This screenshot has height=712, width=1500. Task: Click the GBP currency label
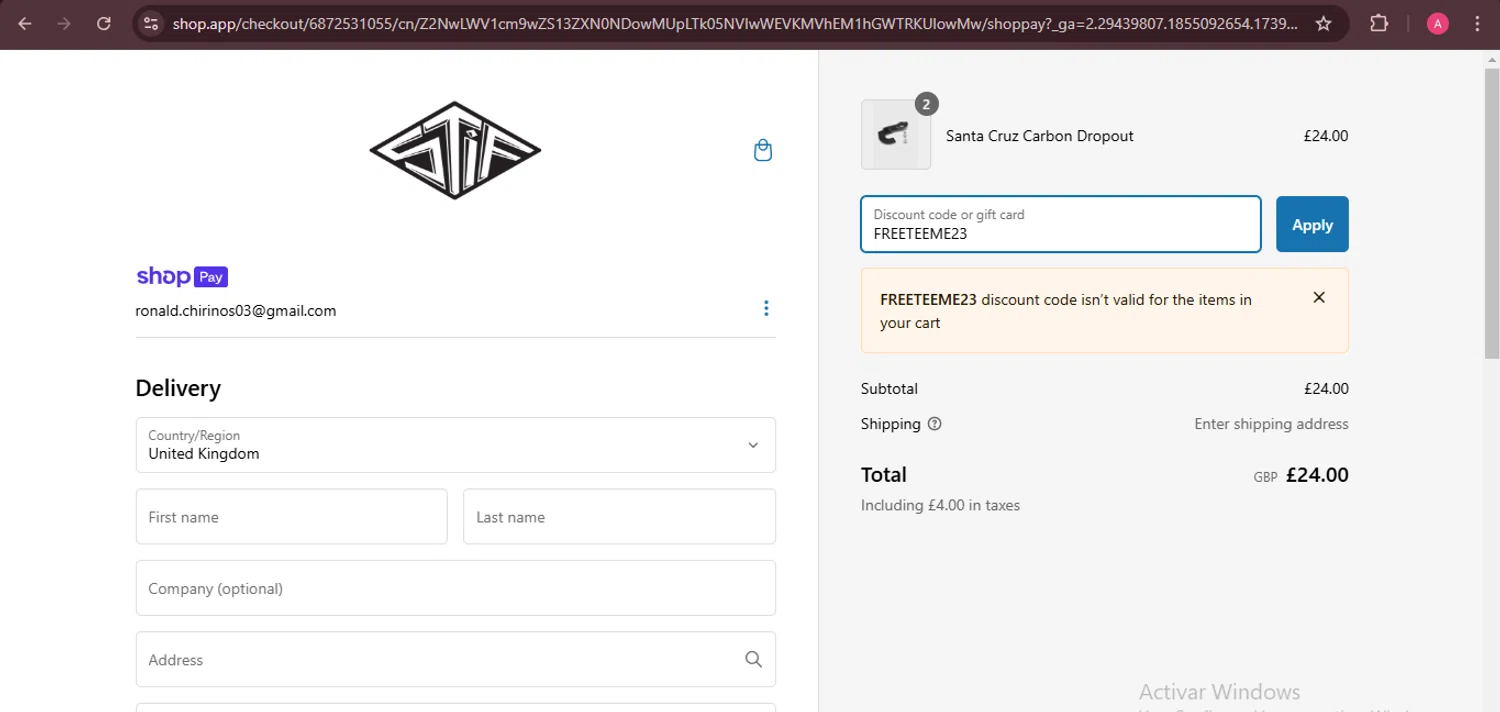pos(1265,478)
